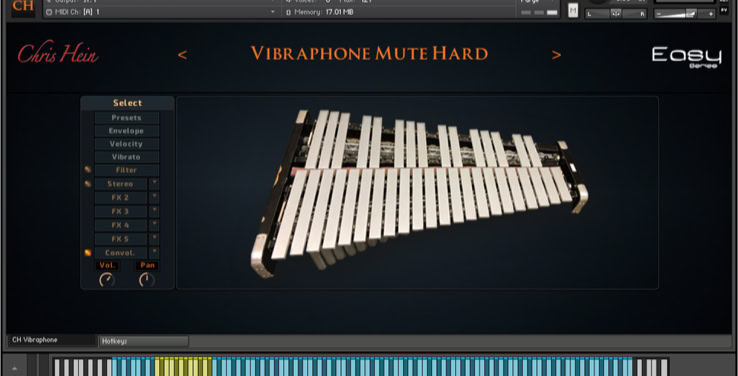Open the FX 3 slot dropdown arrow

tap(154, 211)
